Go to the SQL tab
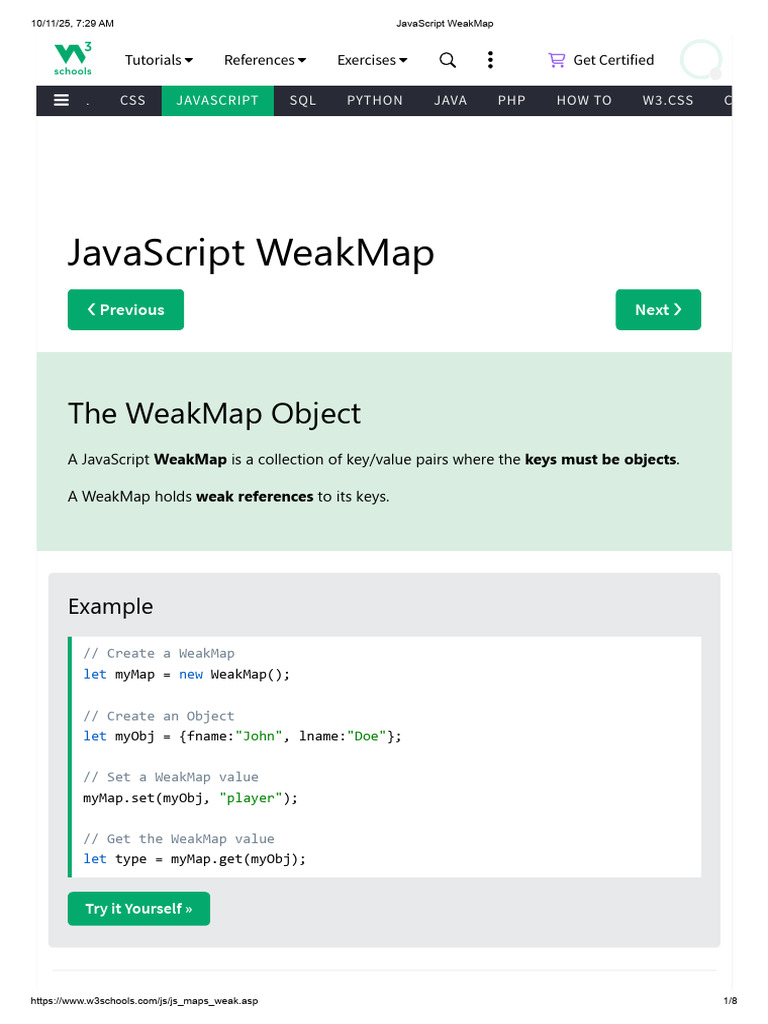This screenshot has height=1024, width=768. (303, 101)
